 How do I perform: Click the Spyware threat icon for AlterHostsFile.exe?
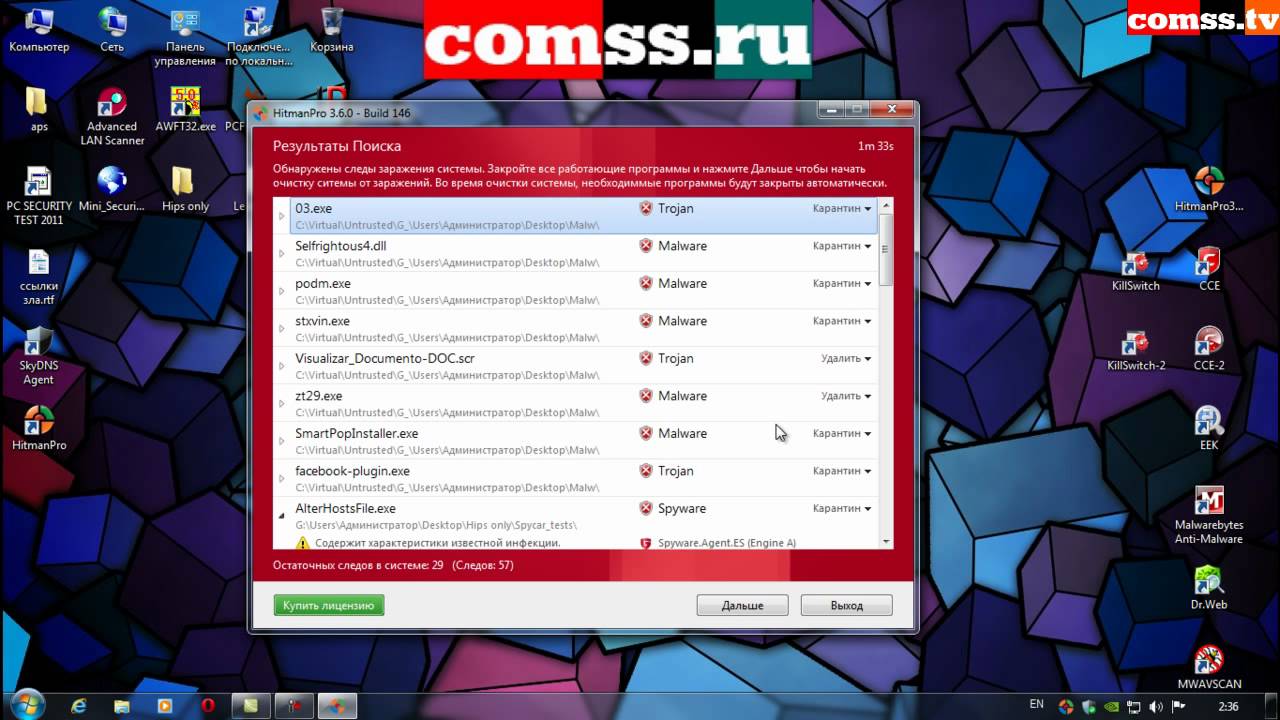pos(646,508)
